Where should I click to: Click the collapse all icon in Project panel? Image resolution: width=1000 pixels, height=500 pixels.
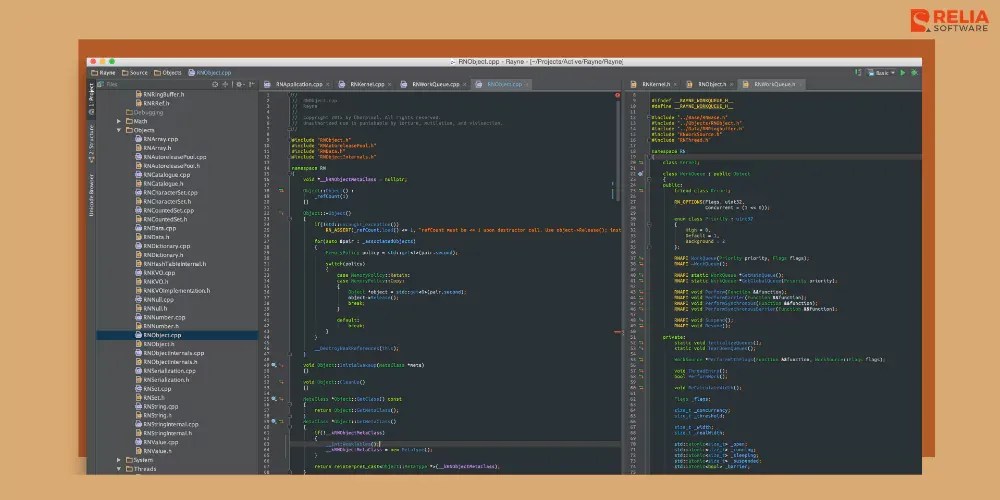click(x=224, y=84)
